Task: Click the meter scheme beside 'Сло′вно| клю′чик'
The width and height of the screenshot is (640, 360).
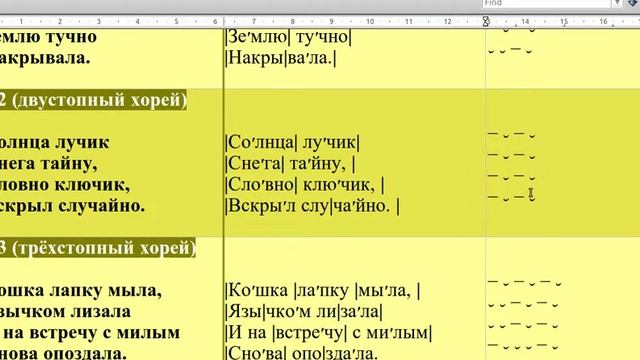Action: click(x=511, y=177)
